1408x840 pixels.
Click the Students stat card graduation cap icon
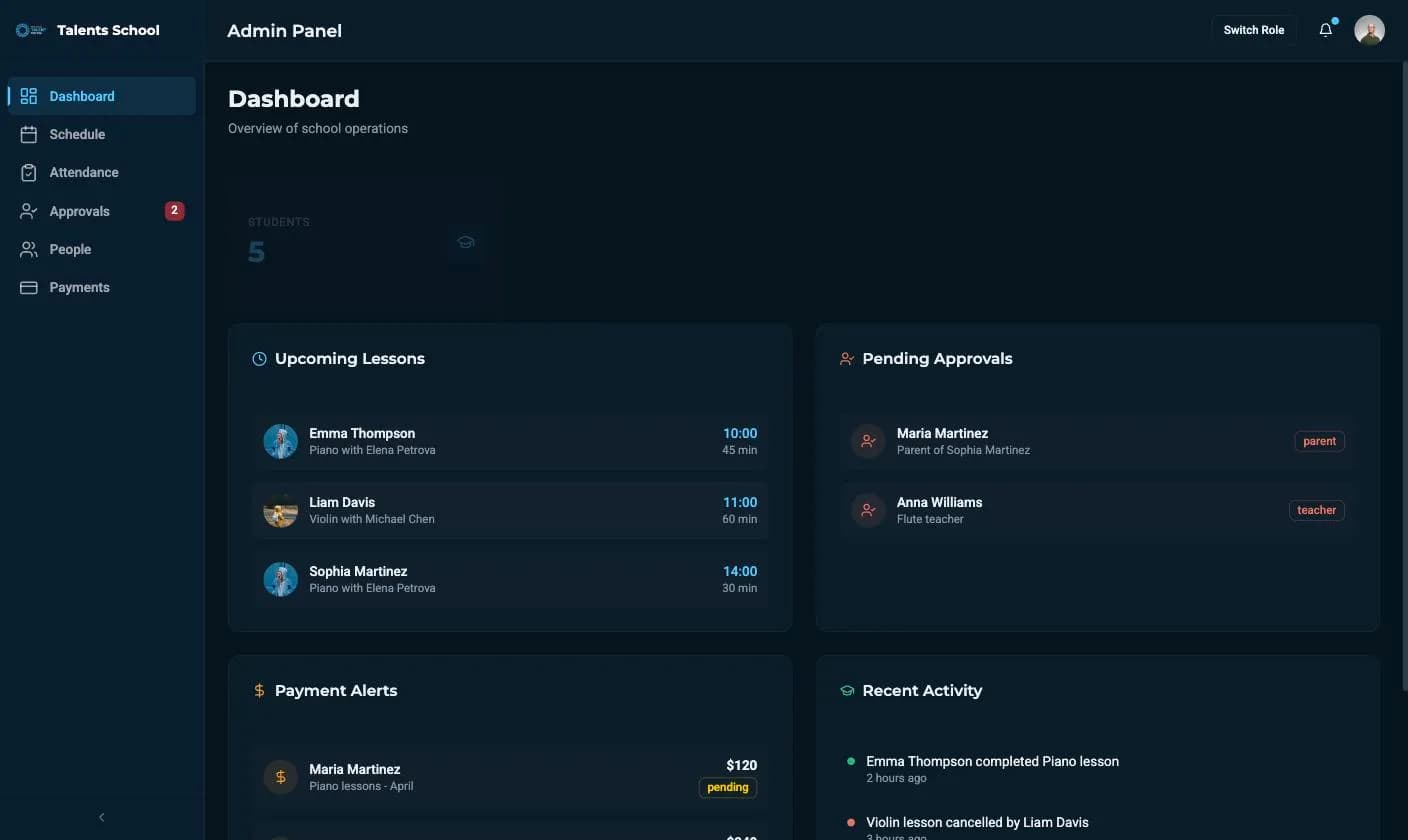pyautogui.click(x=466, y=242)
